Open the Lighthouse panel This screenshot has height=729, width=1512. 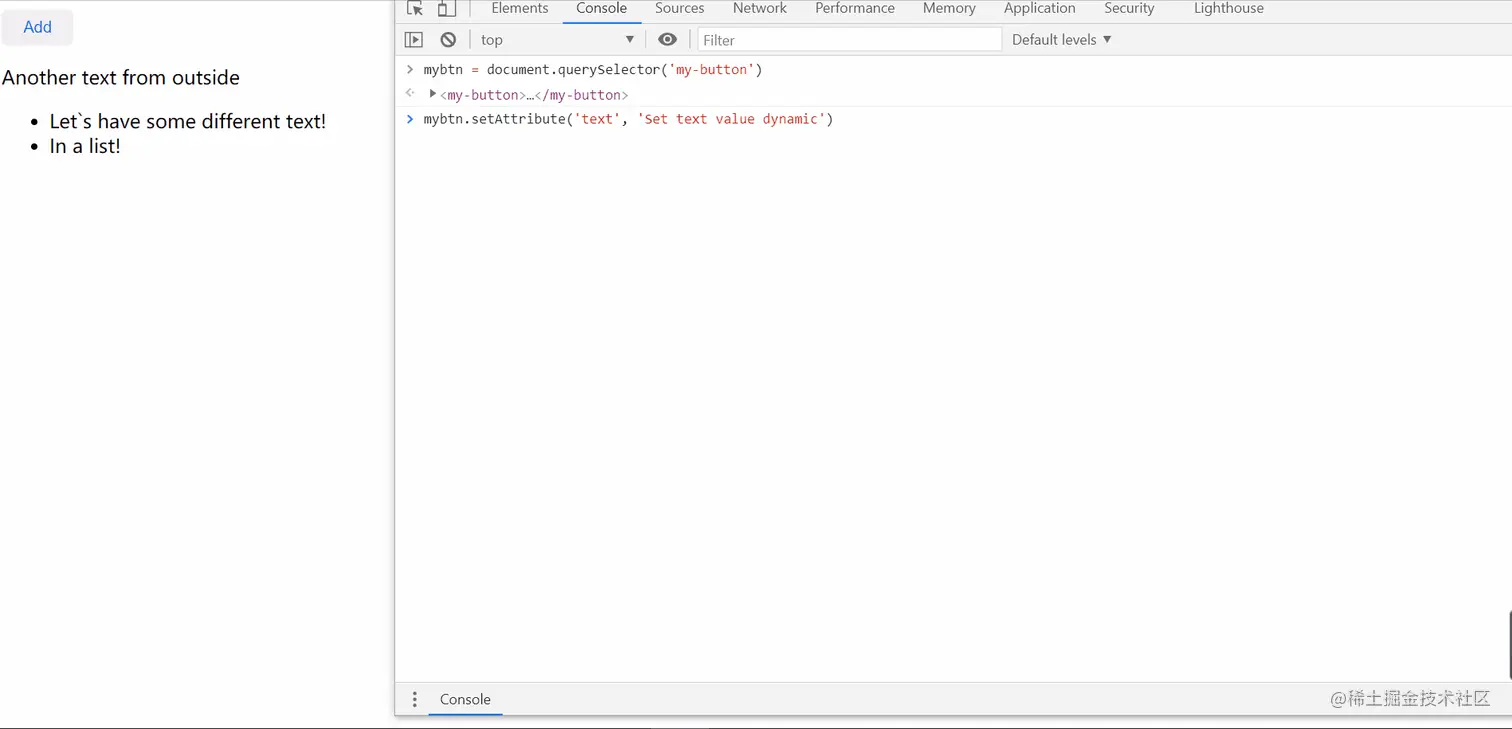[x=1228, y=9]
